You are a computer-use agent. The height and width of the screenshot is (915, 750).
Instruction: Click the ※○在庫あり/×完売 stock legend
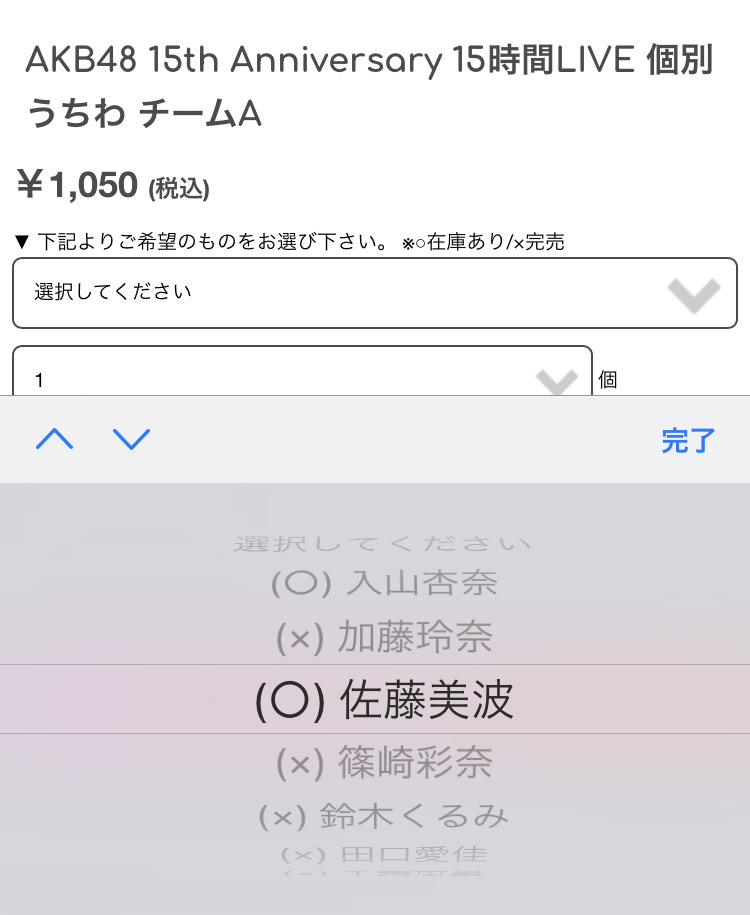pyautogui.click(x=483, y=242)
